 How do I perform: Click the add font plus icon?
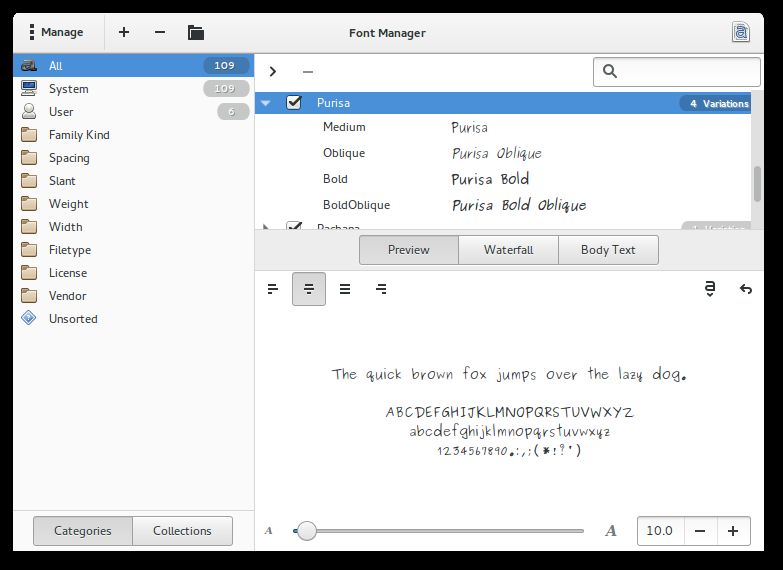[x=124, y=32]
